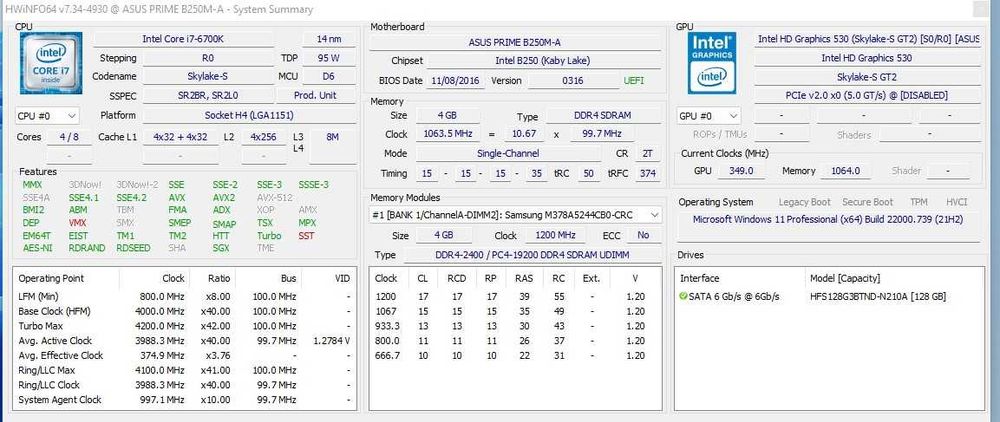Select the DDR4-2400 / PC4-19200 type field

(x=531, y=255)
